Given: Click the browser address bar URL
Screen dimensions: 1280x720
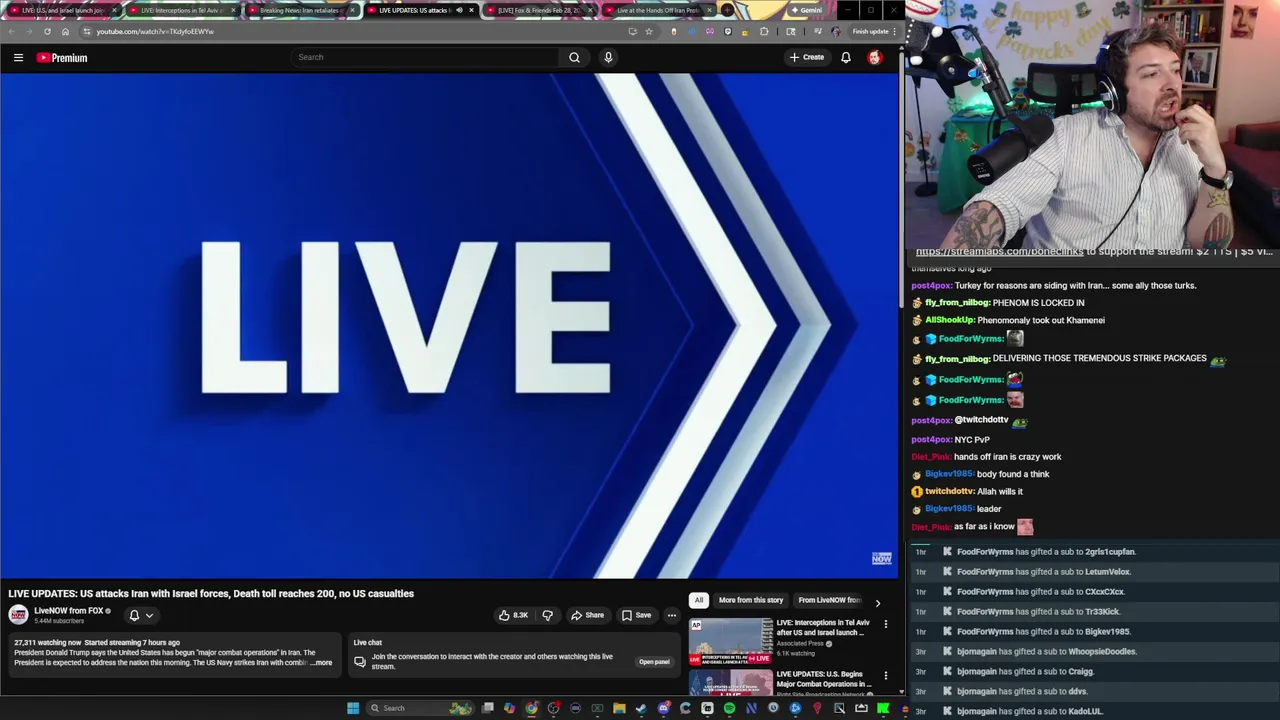Looking at the screenshot, I should pyautogui.click(x=155, y=31).
